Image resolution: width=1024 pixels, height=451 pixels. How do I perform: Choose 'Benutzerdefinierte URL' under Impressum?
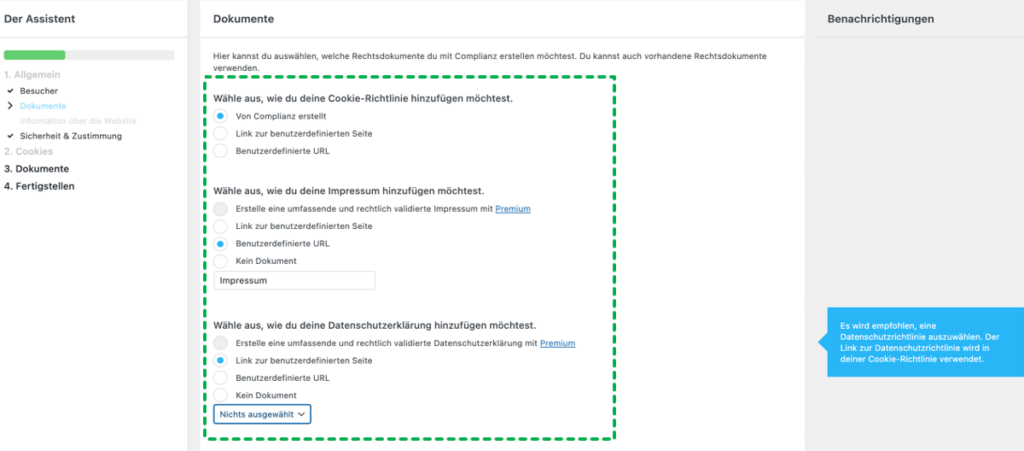pyautogui.click(x=221, y=243)
